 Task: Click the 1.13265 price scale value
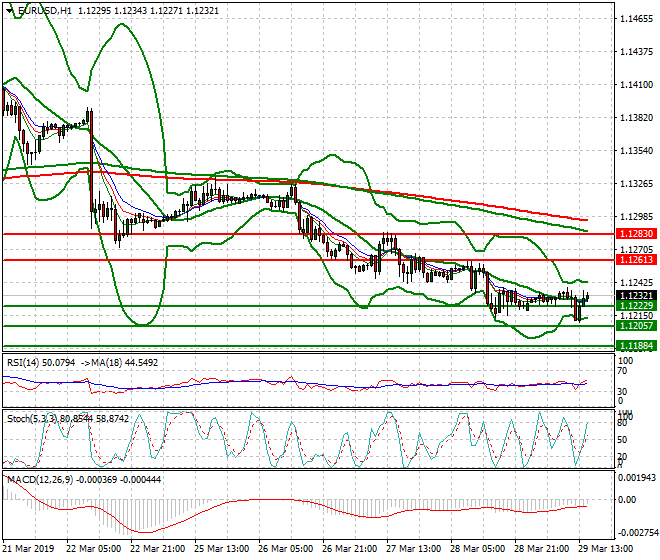(x=636, y=184)
